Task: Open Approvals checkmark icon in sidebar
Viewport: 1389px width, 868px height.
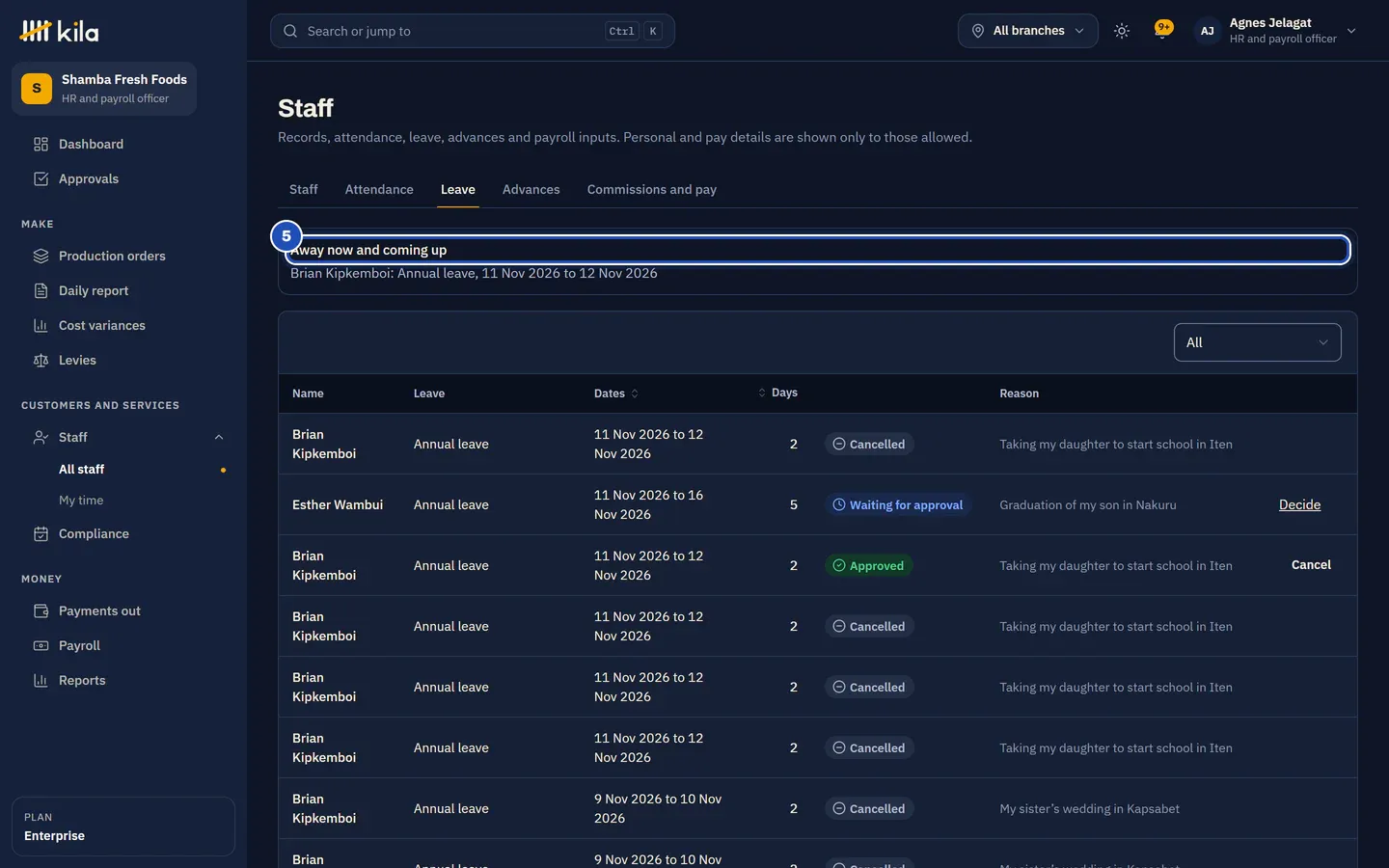Action: coord(41,179)
